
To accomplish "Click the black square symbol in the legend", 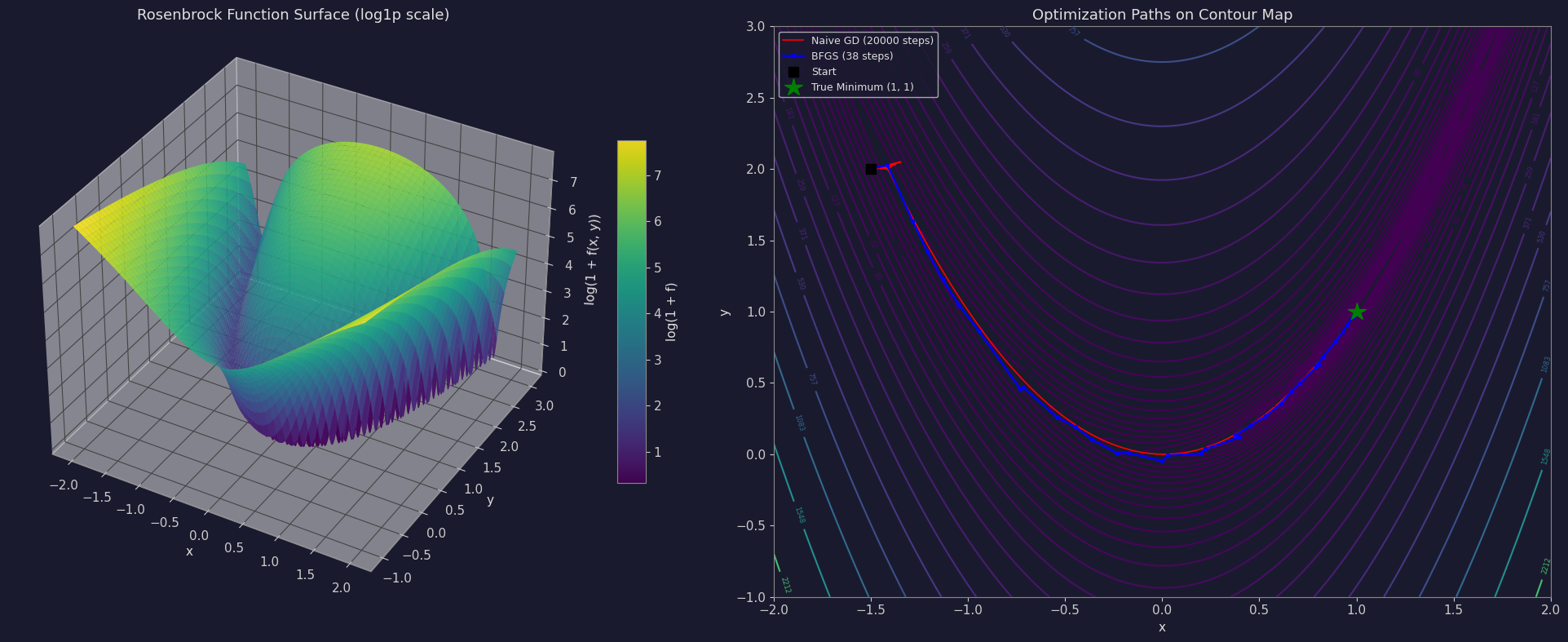I will coord(793,72).
